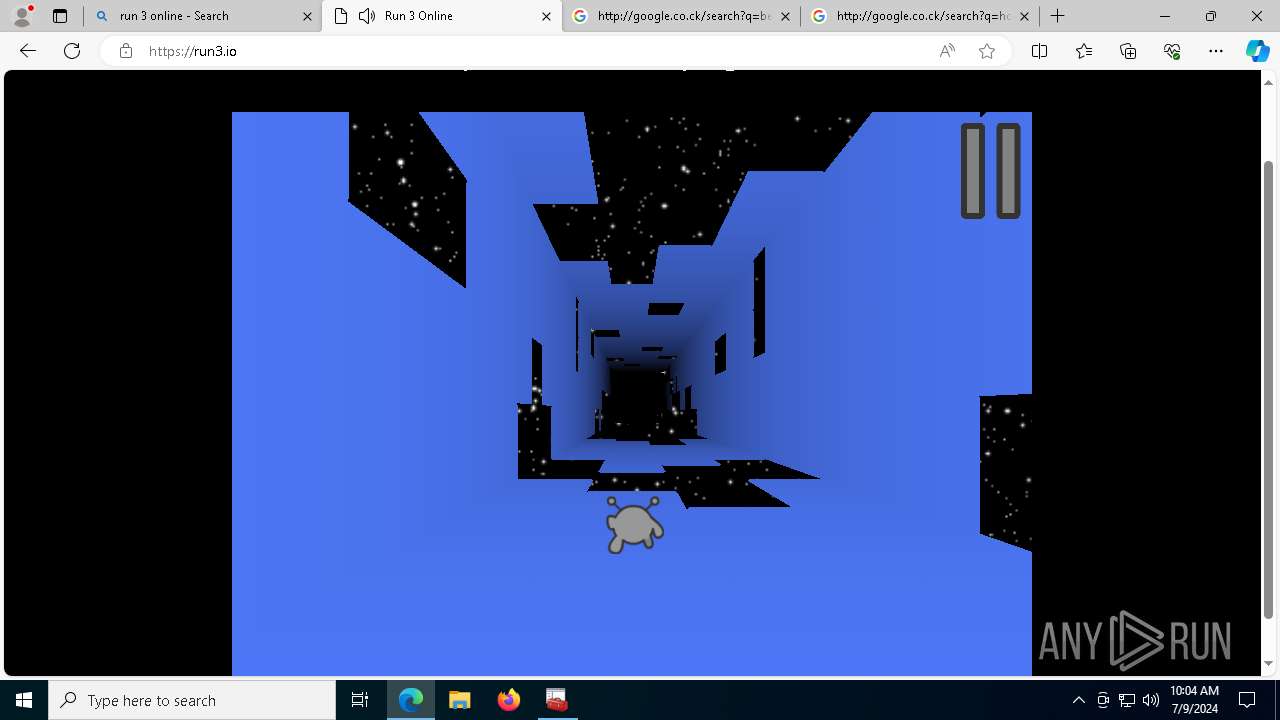Close the first google.co.ck tab

coord(785,16)
